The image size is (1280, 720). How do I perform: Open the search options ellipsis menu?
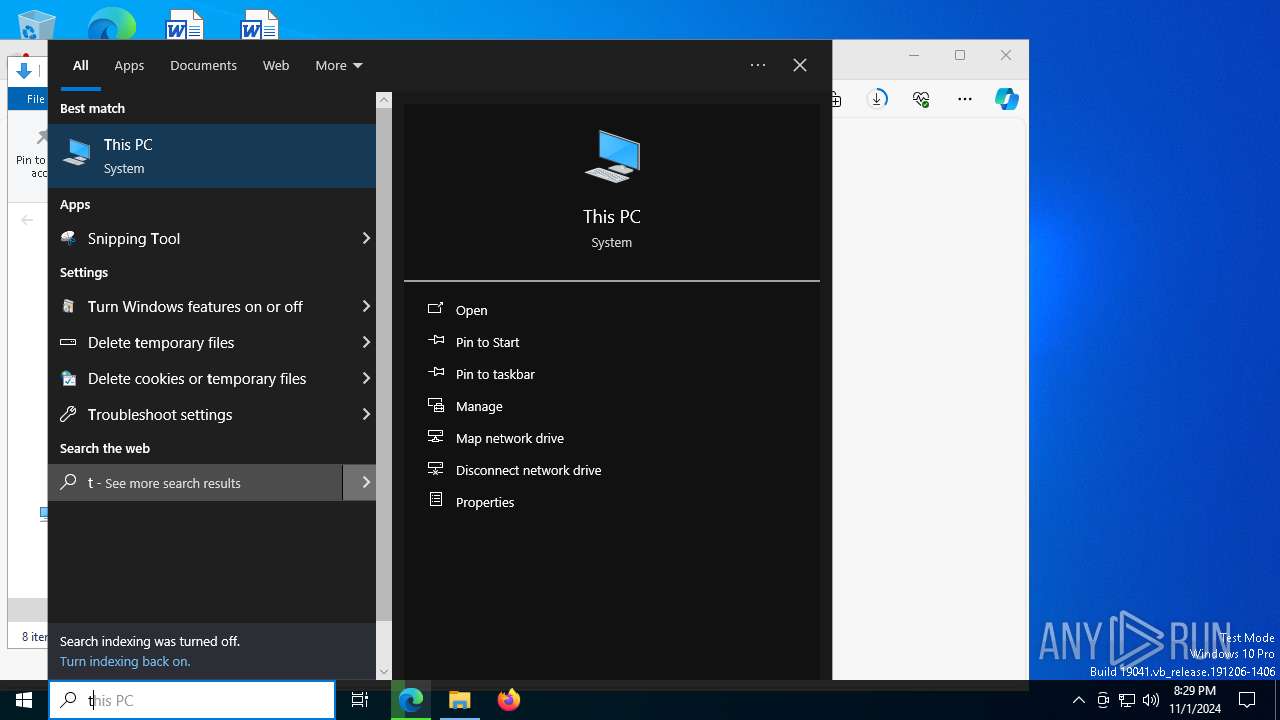[758, 65]
